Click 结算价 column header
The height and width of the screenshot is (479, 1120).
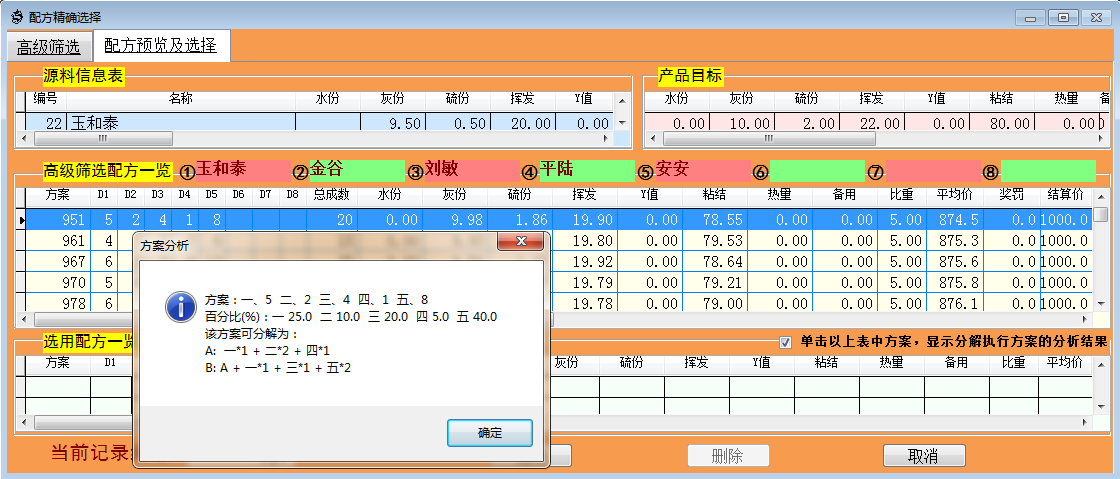[1065, 194]
